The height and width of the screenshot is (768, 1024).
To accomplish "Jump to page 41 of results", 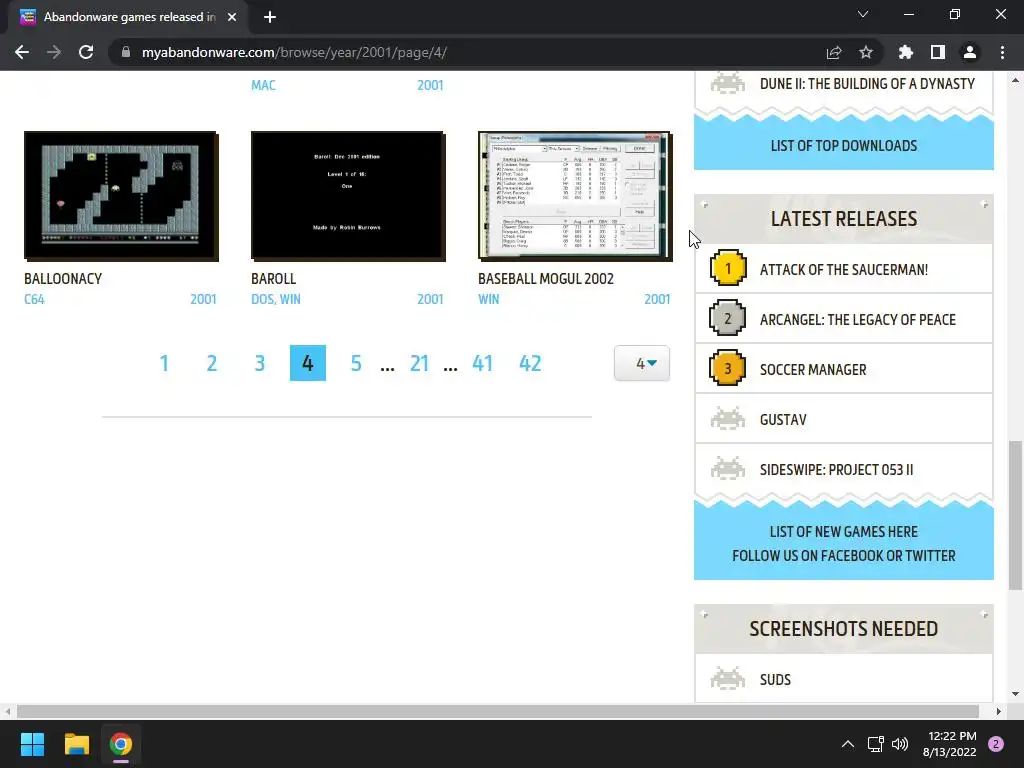I will pyautogui.click(x=483, y=363).
